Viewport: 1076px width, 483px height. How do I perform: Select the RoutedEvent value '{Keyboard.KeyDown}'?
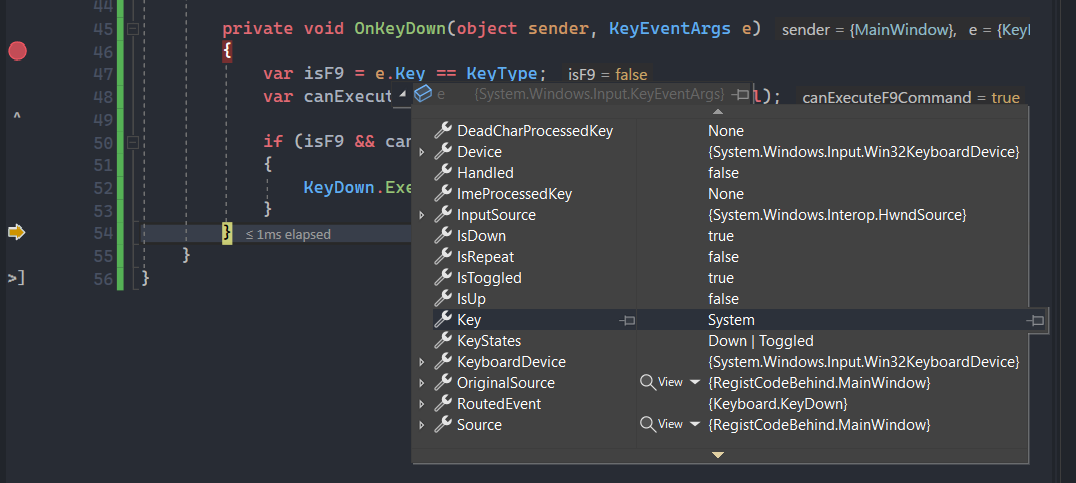coord(777,404)
